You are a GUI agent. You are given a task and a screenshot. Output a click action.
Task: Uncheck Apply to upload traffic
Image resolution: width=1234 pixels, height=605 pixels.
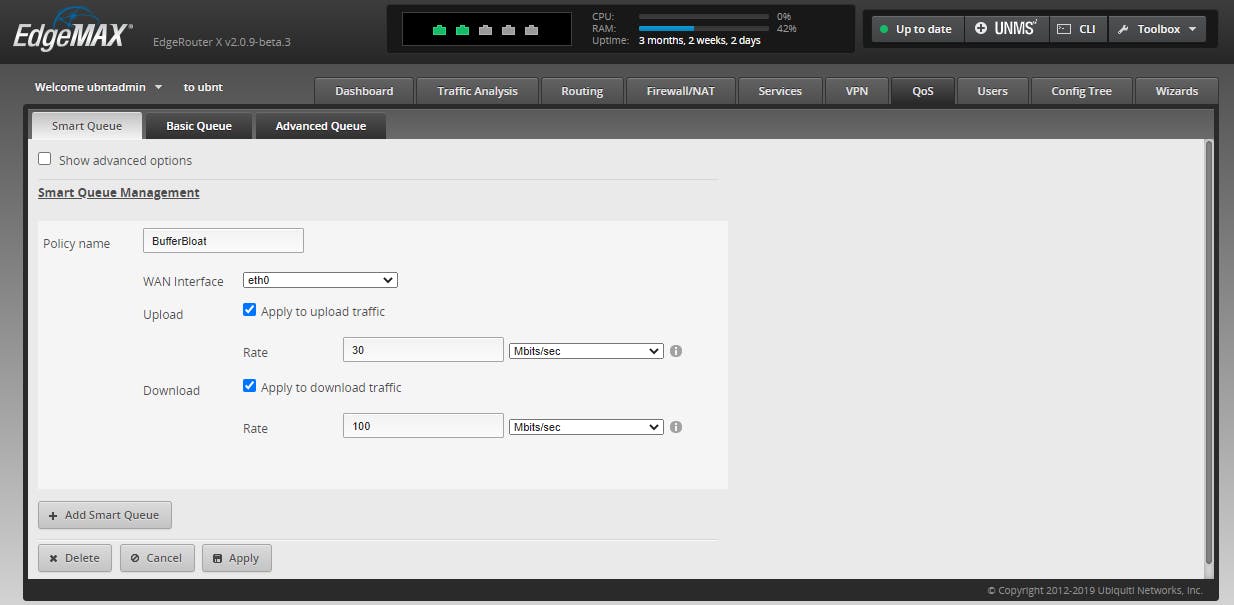point(250,310)
